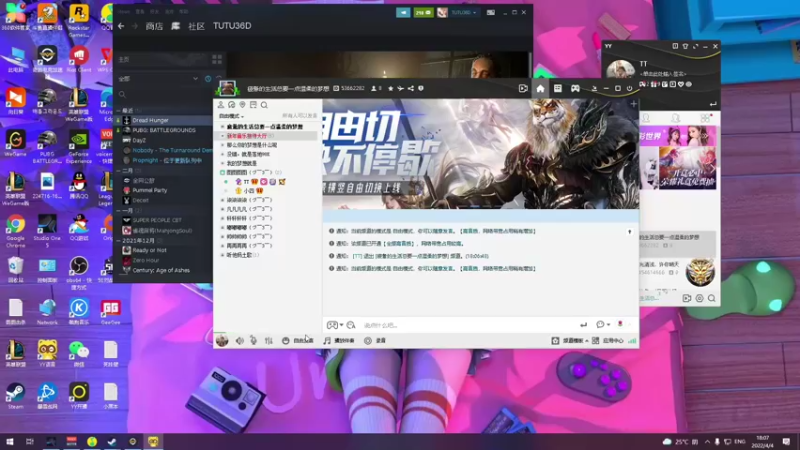Click the share icon in channel header

point(411,88)
